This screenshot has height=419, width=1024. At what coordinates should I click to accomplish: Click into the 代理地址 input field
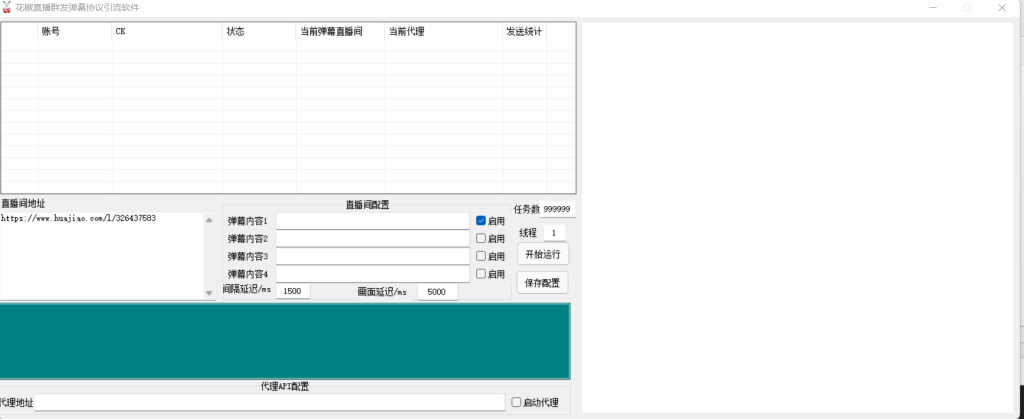click(269, 402)
